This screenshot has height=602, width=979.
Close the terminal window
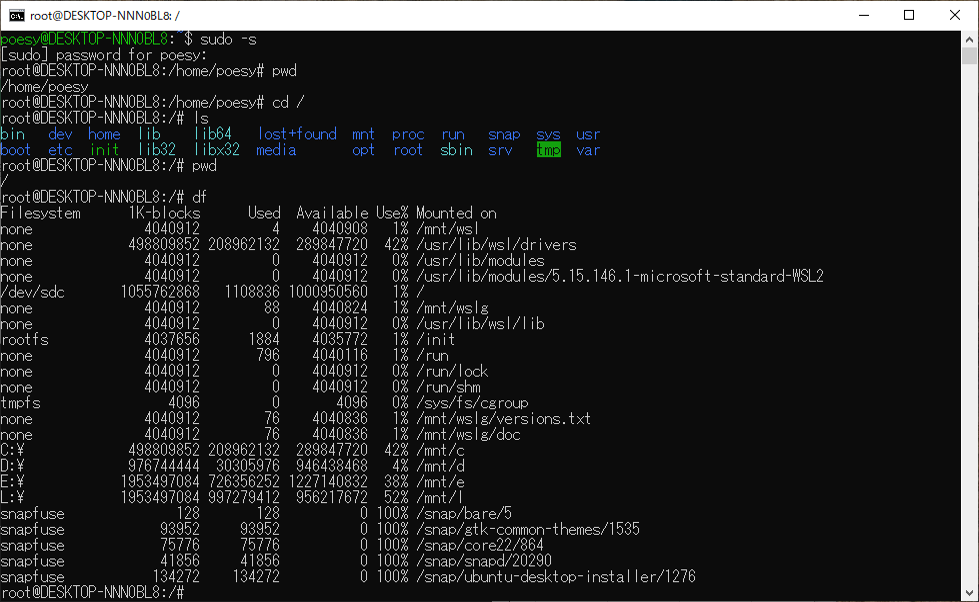click(954, 15)
